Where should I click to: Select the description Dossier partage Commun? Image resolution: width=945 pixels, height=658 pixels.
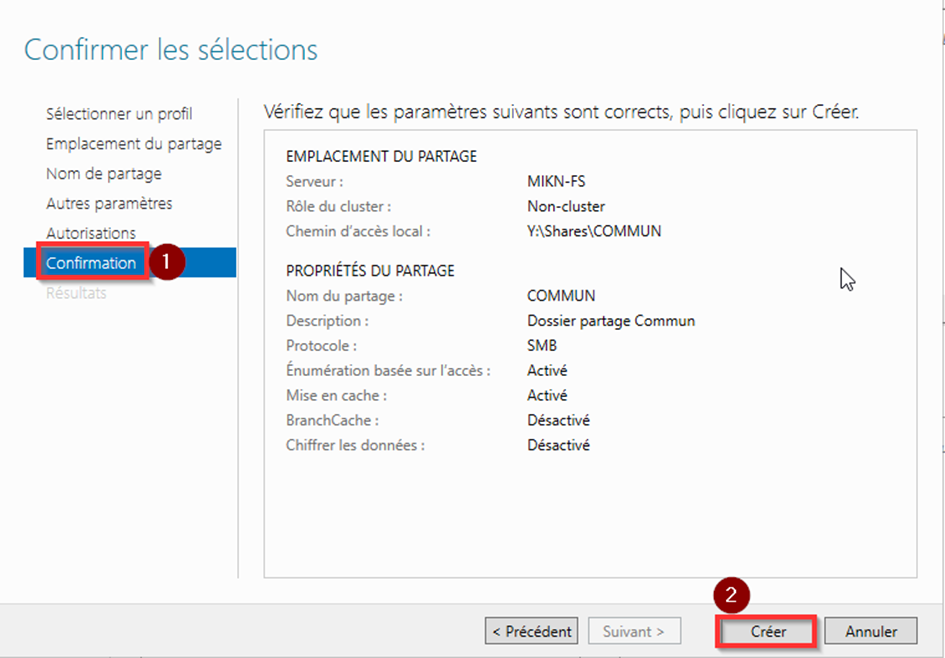click(611, 321)
